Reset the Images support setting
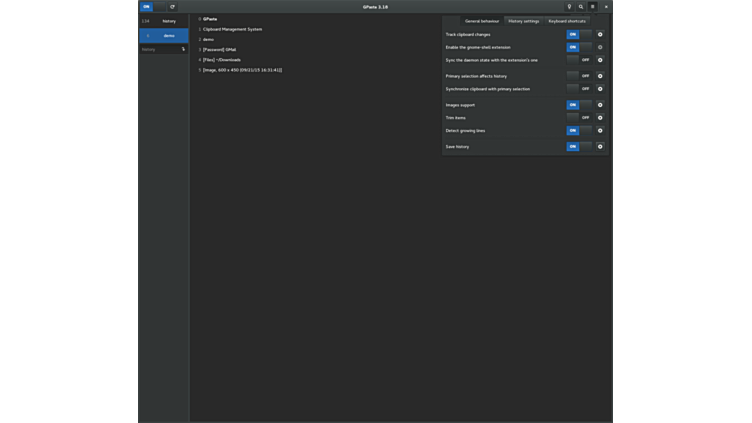This screenshot has height=423, width=752. [x=600, y=105]
